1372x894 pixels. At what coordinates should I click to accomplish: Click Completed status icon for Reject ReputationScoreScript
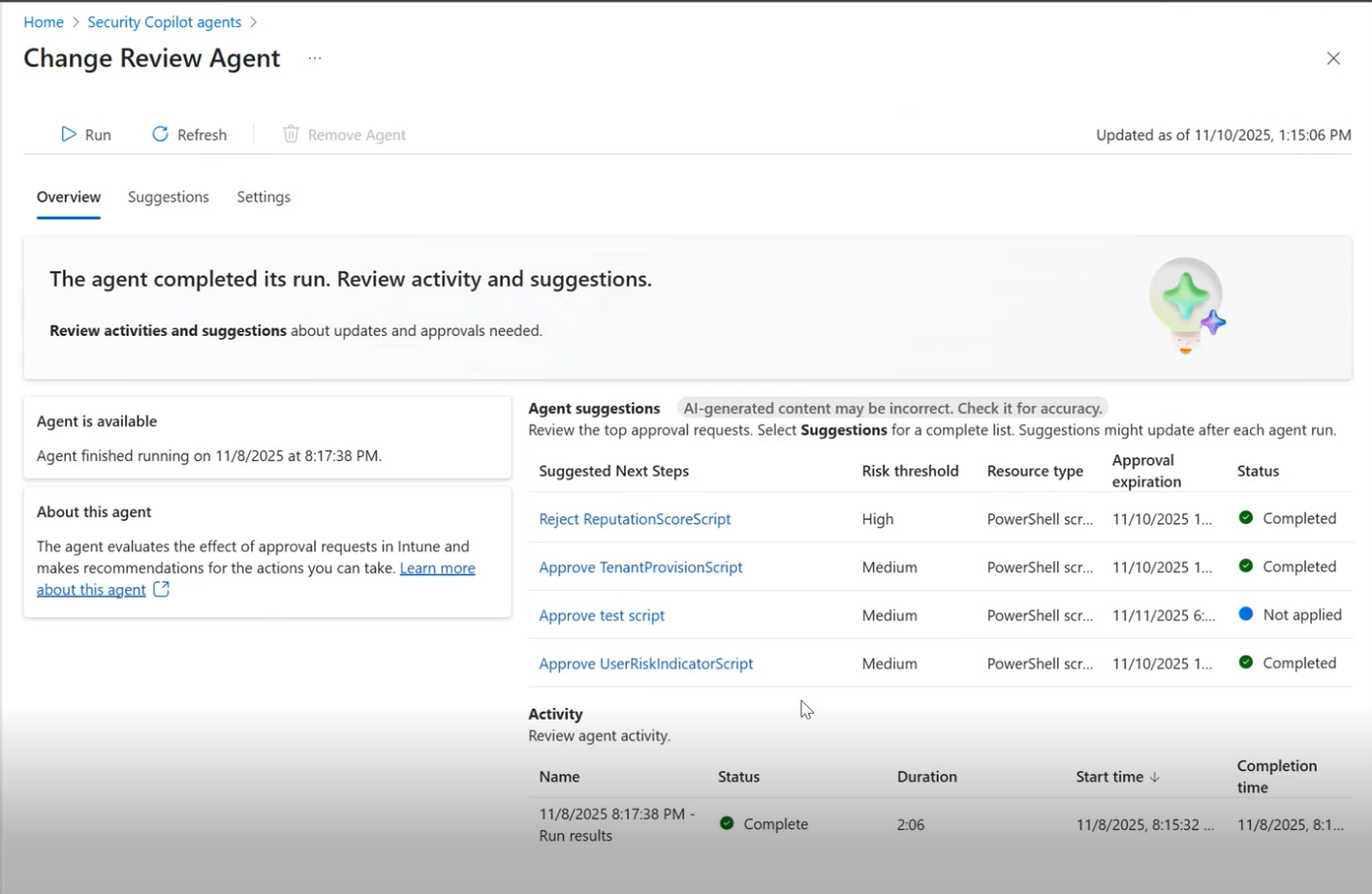tap(1244, 518)
